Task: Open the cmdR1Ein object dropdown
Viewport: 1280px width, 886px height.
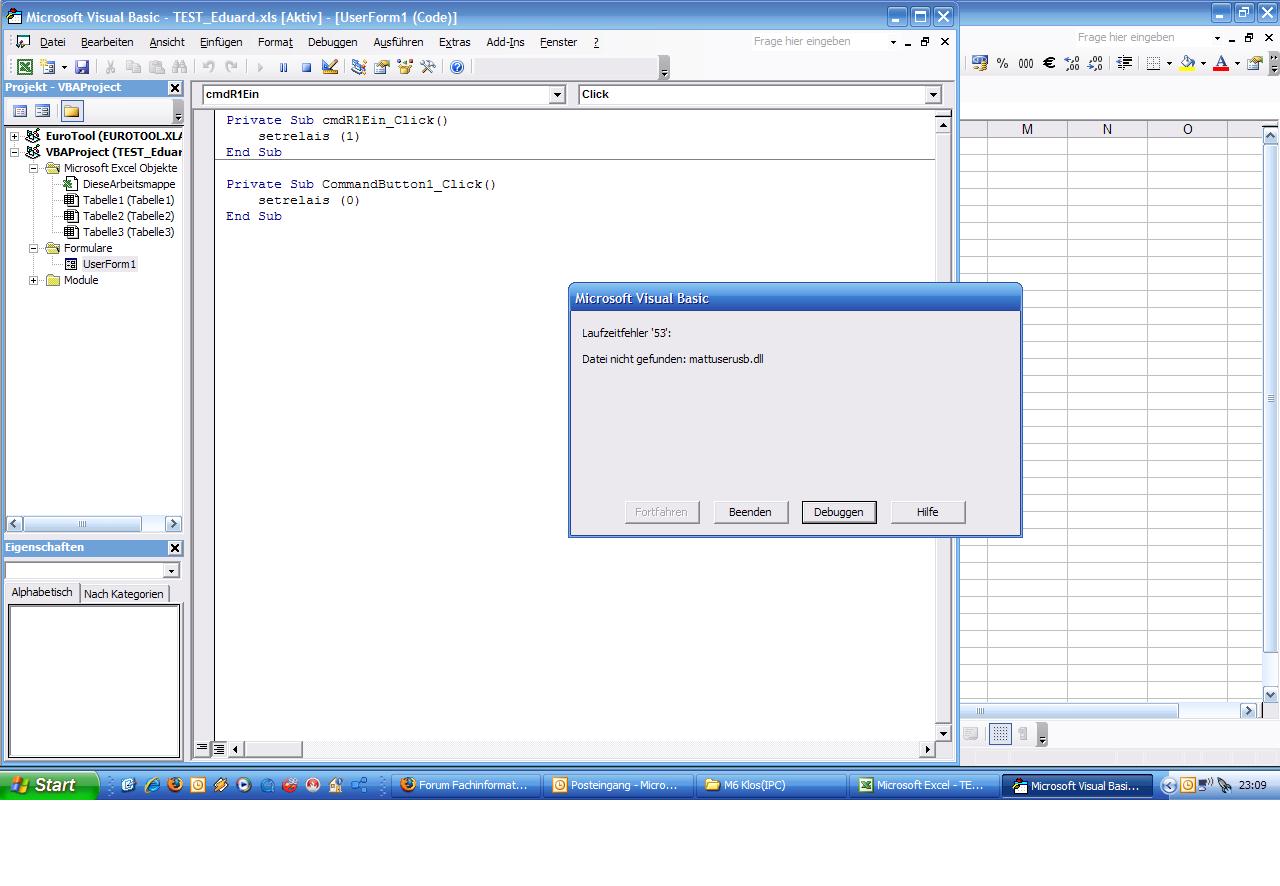Action: coord(557,95)
